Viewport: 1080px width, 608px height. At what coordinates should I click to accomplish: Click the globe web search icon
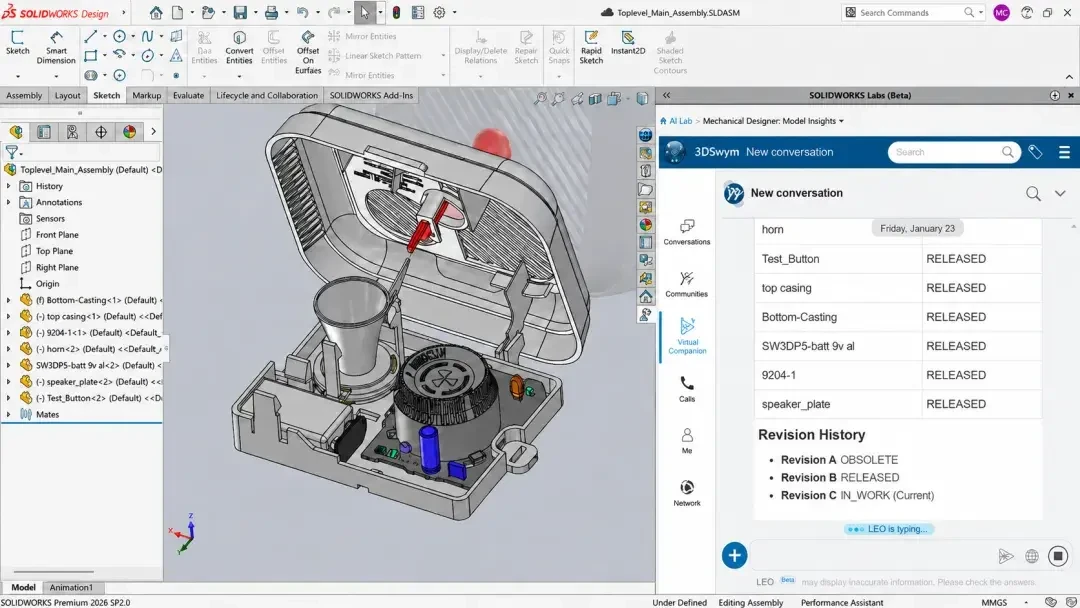[1032, 556]
